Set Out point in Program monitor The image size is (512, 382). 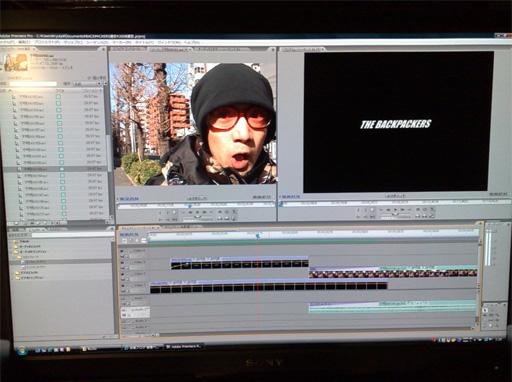click(x=366, y=210)
